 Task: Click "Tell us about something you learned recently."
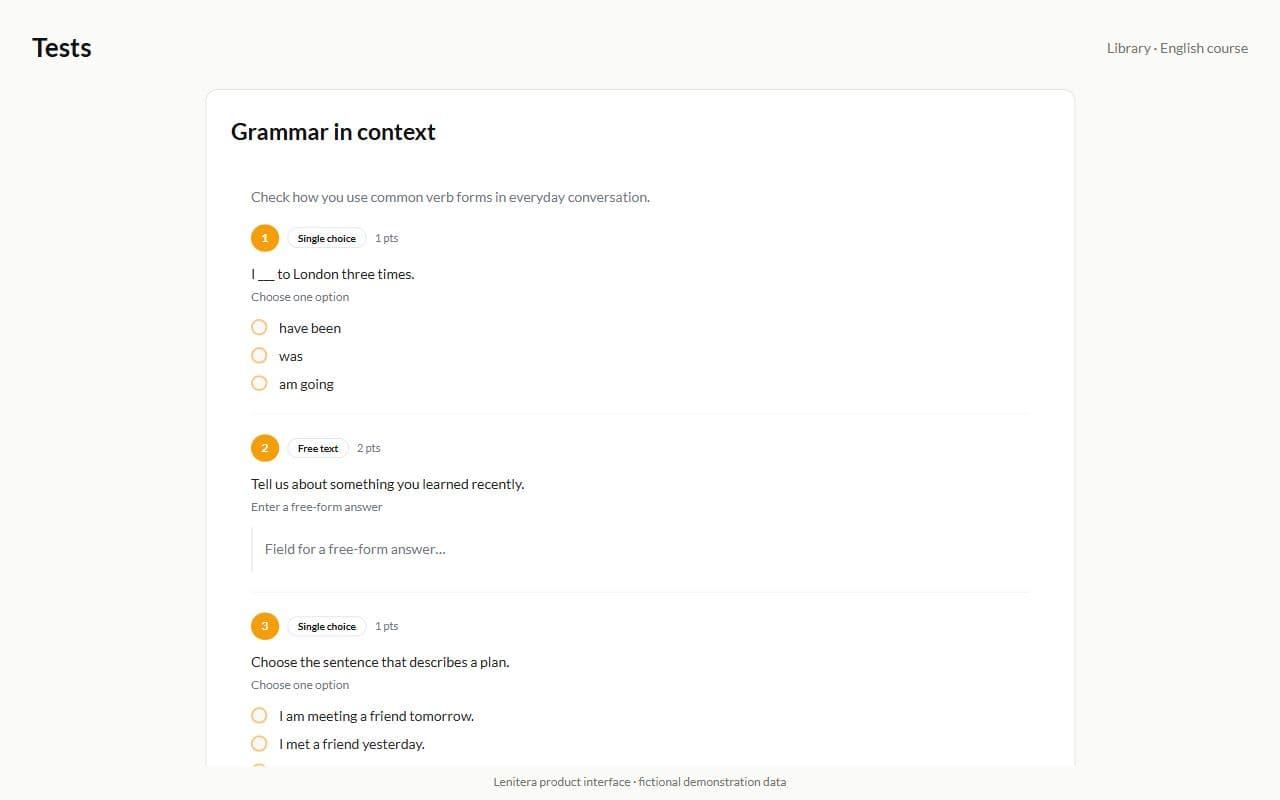tap(387, 484)
